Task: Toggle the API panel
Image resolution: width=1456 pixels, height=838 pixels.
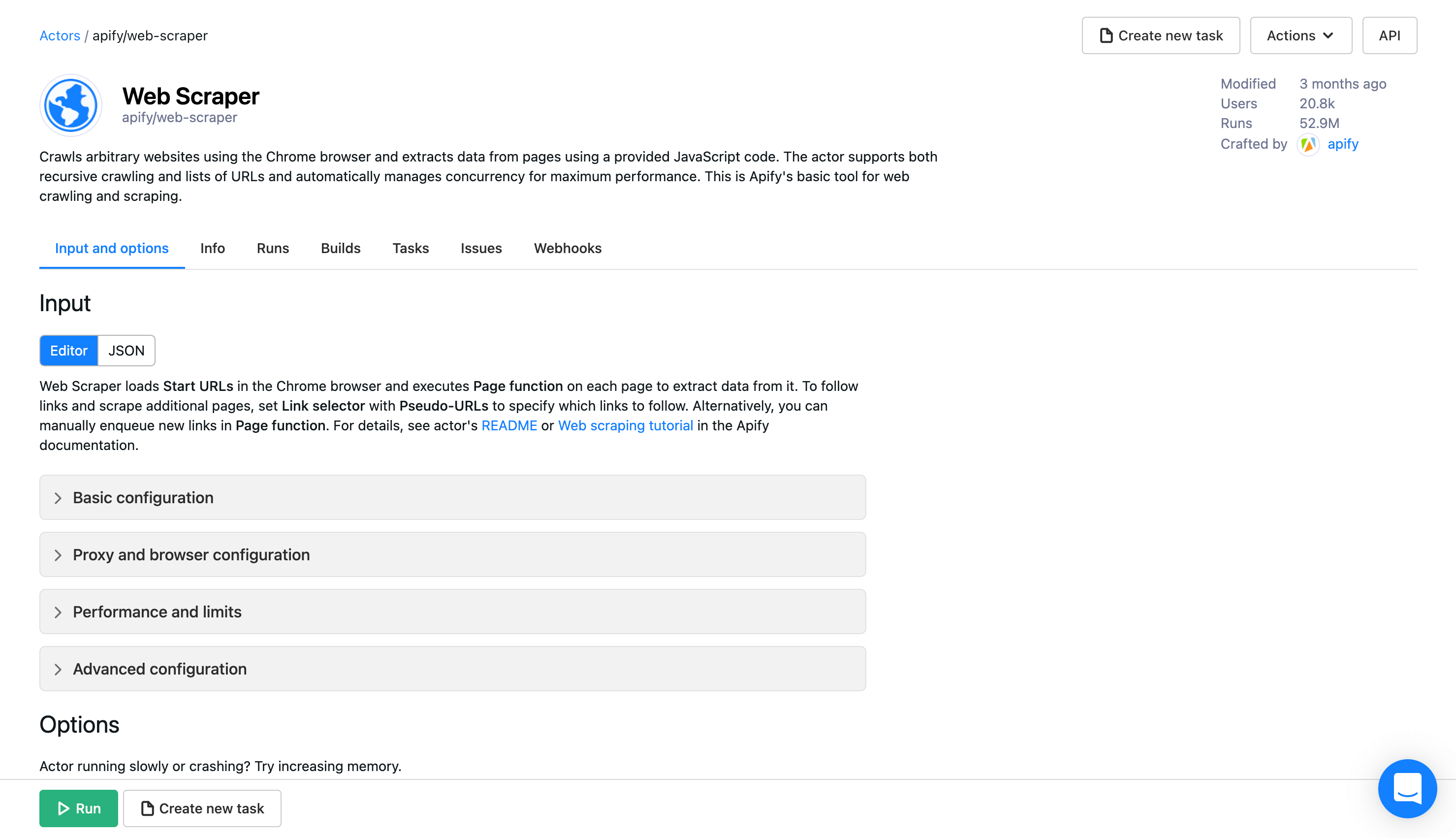Action: point(1389,35)
